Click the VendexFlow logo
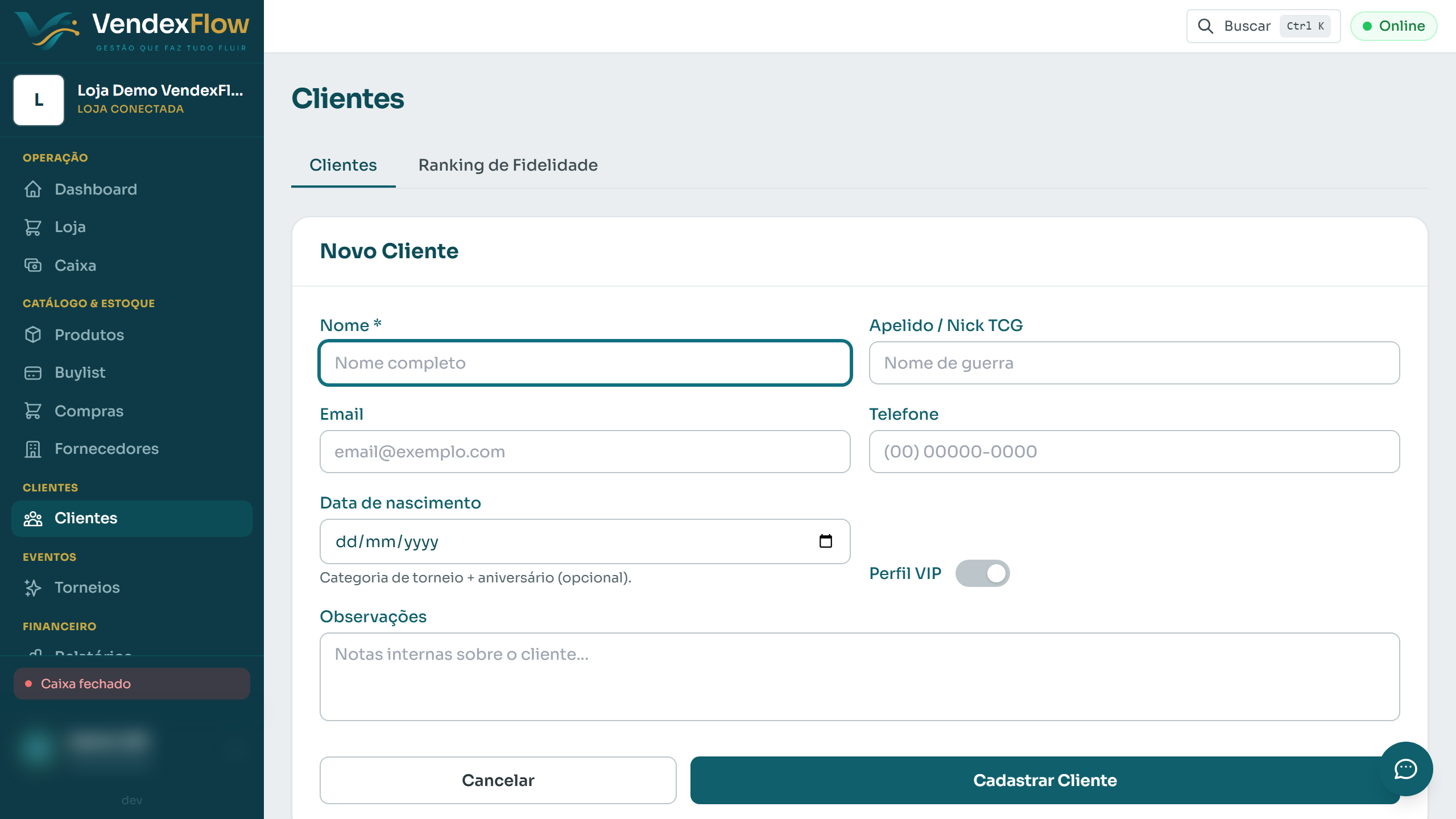 click(132, 31)
